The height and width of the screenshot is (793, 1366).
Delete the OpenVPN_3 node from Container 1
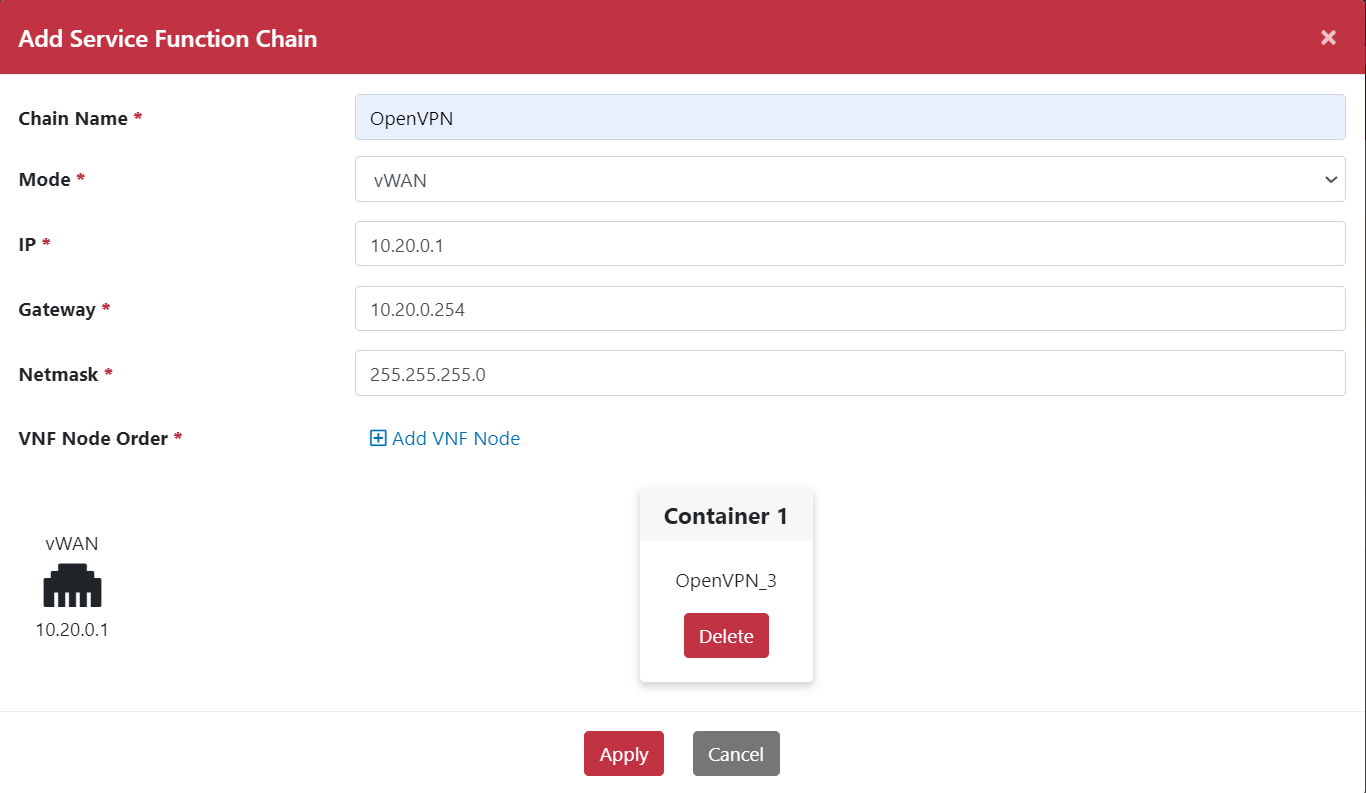[726, 636]
